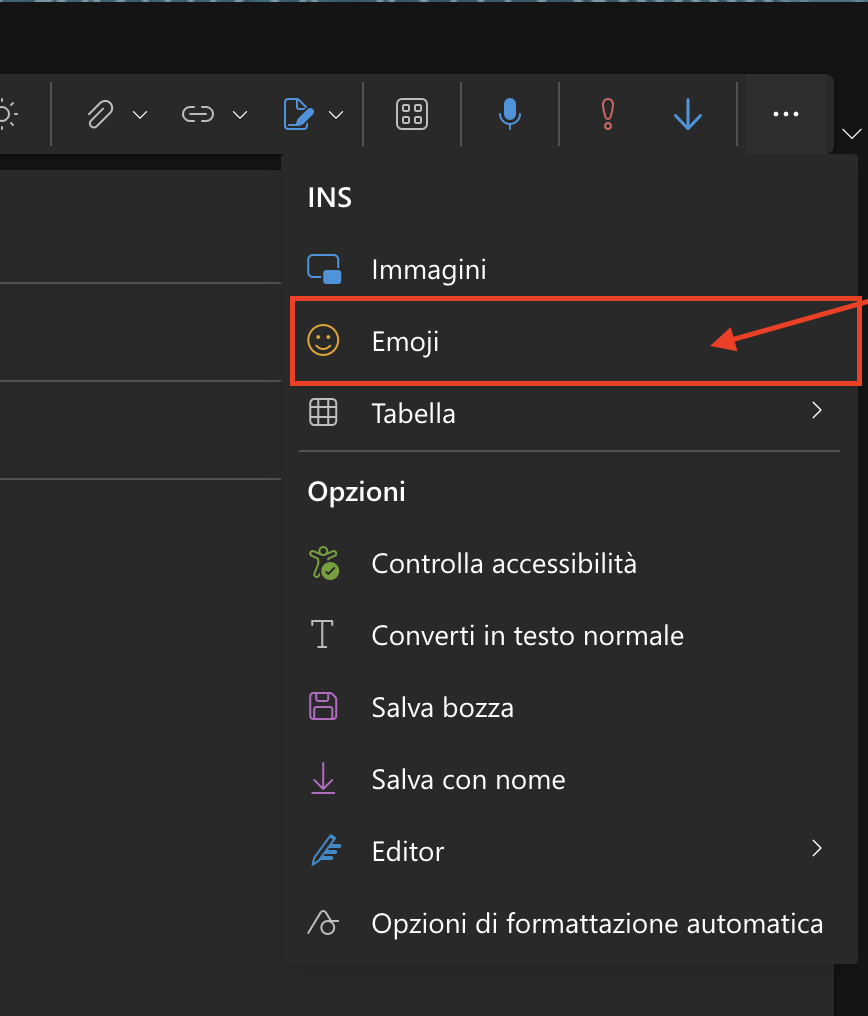This screenshot has width=868, height=1016.
Task: Expand the attach file dropdown arrow
Action: pos(140,115)
